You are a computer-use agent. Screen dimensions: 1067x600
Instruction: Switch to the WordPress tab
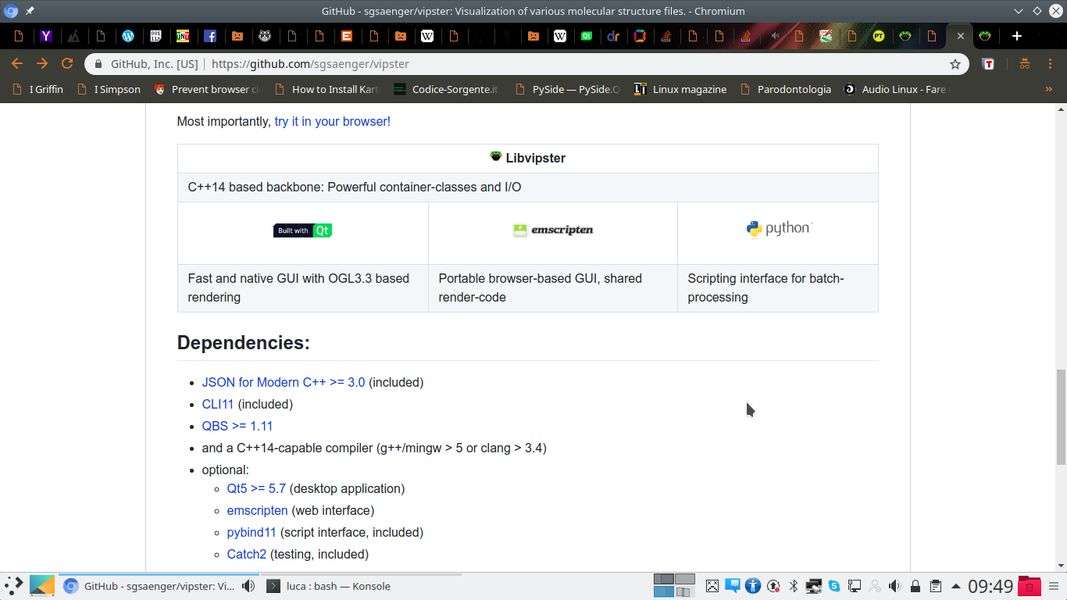tap(128, 36)
